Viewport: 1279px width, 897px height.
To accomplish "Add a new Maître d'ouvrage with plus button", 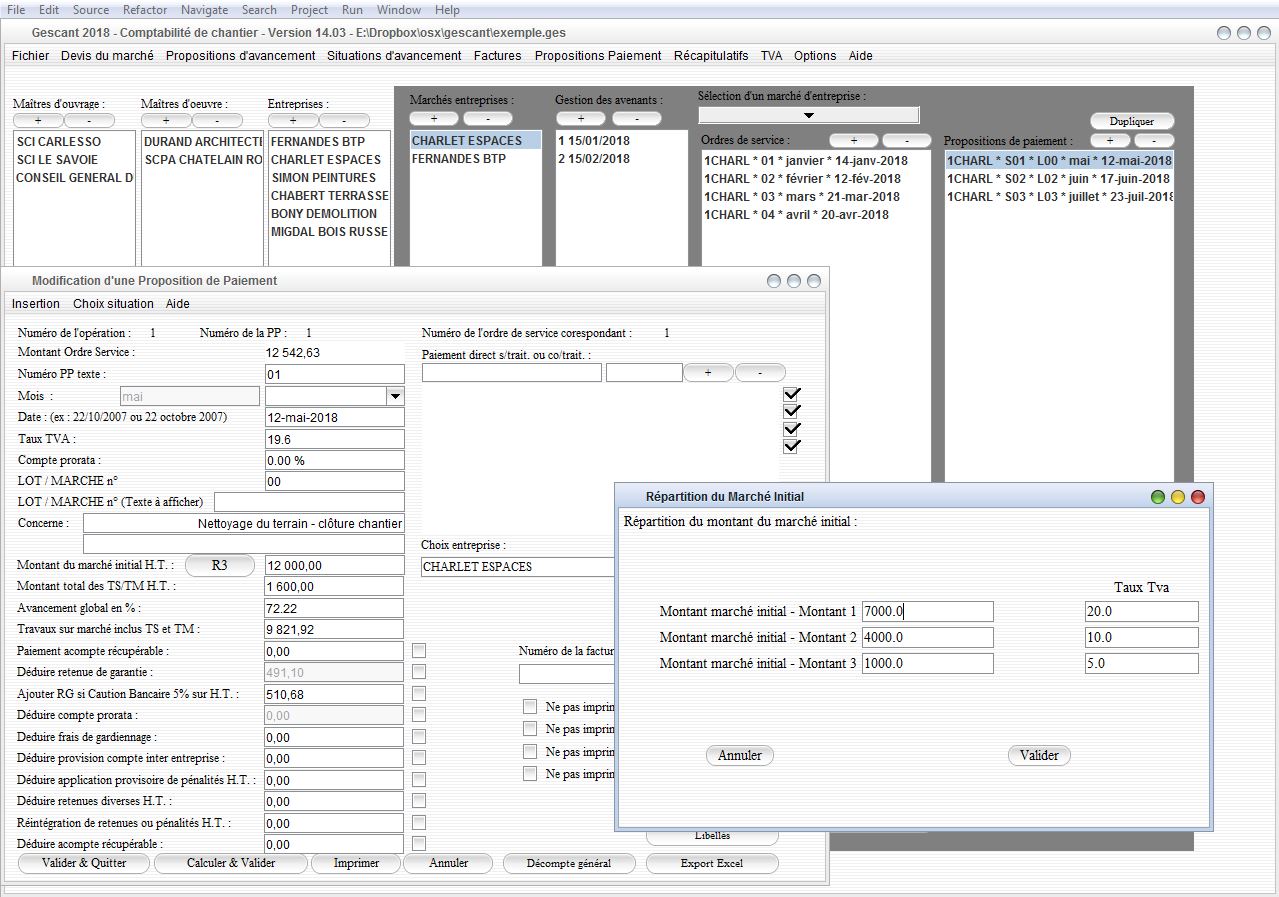I will tap(38, 121).
